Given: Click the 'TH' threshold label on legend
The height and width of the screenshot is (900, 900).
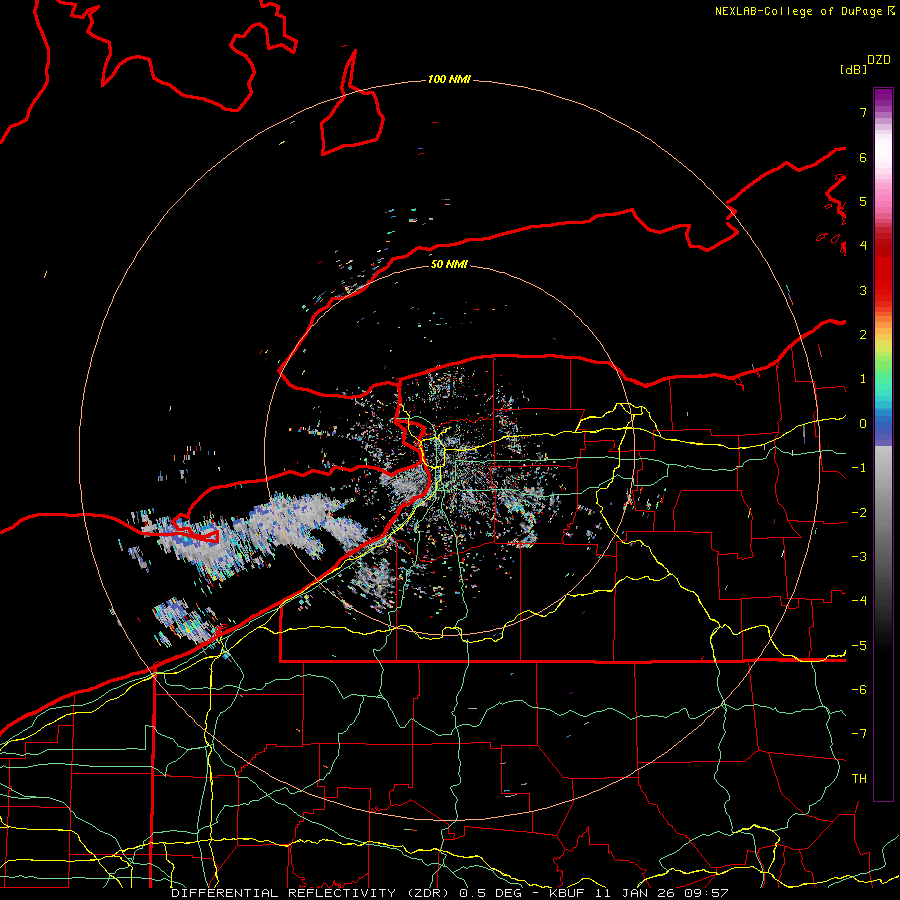Looking at the screenshot, I should pyautogui.click(x=859, y=779).
